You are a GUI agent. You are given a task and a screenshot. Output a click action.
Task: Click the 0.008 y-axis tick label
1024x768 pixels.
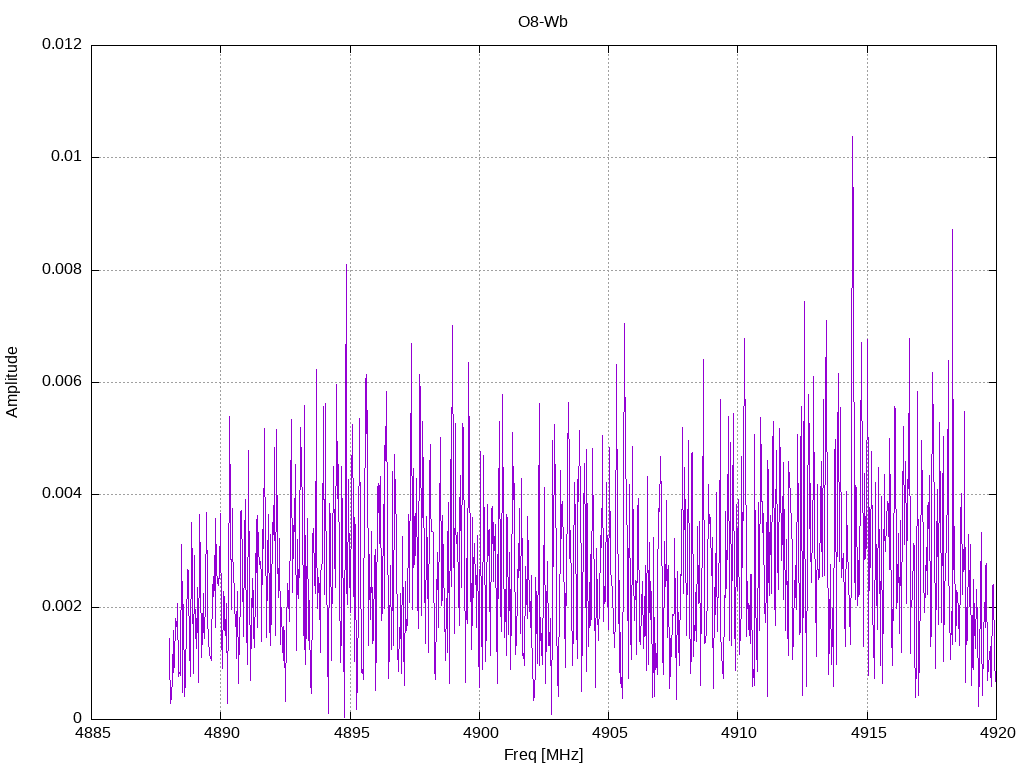click(62, 269)
